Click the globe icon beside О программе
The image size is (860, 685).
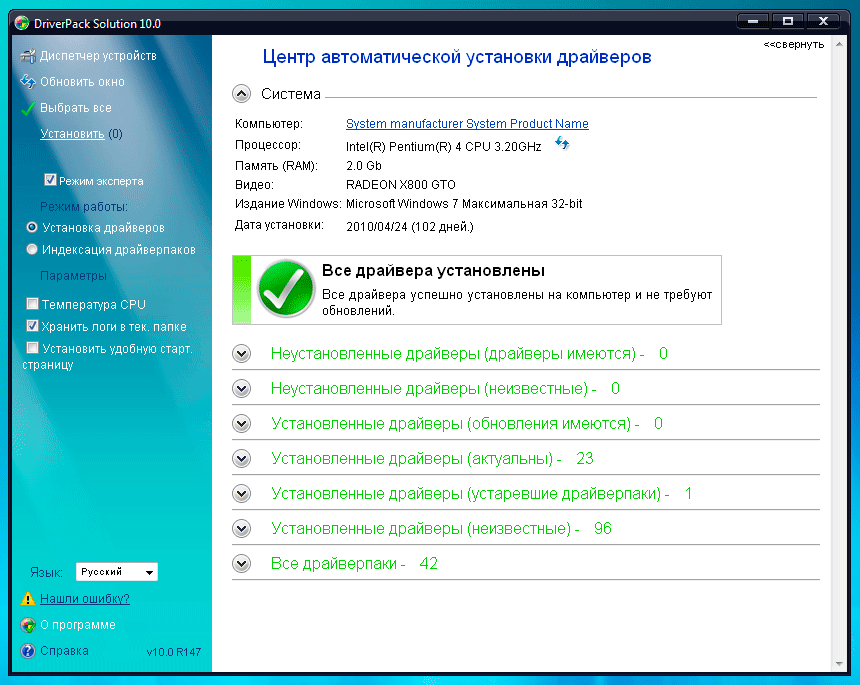point(27,625)
